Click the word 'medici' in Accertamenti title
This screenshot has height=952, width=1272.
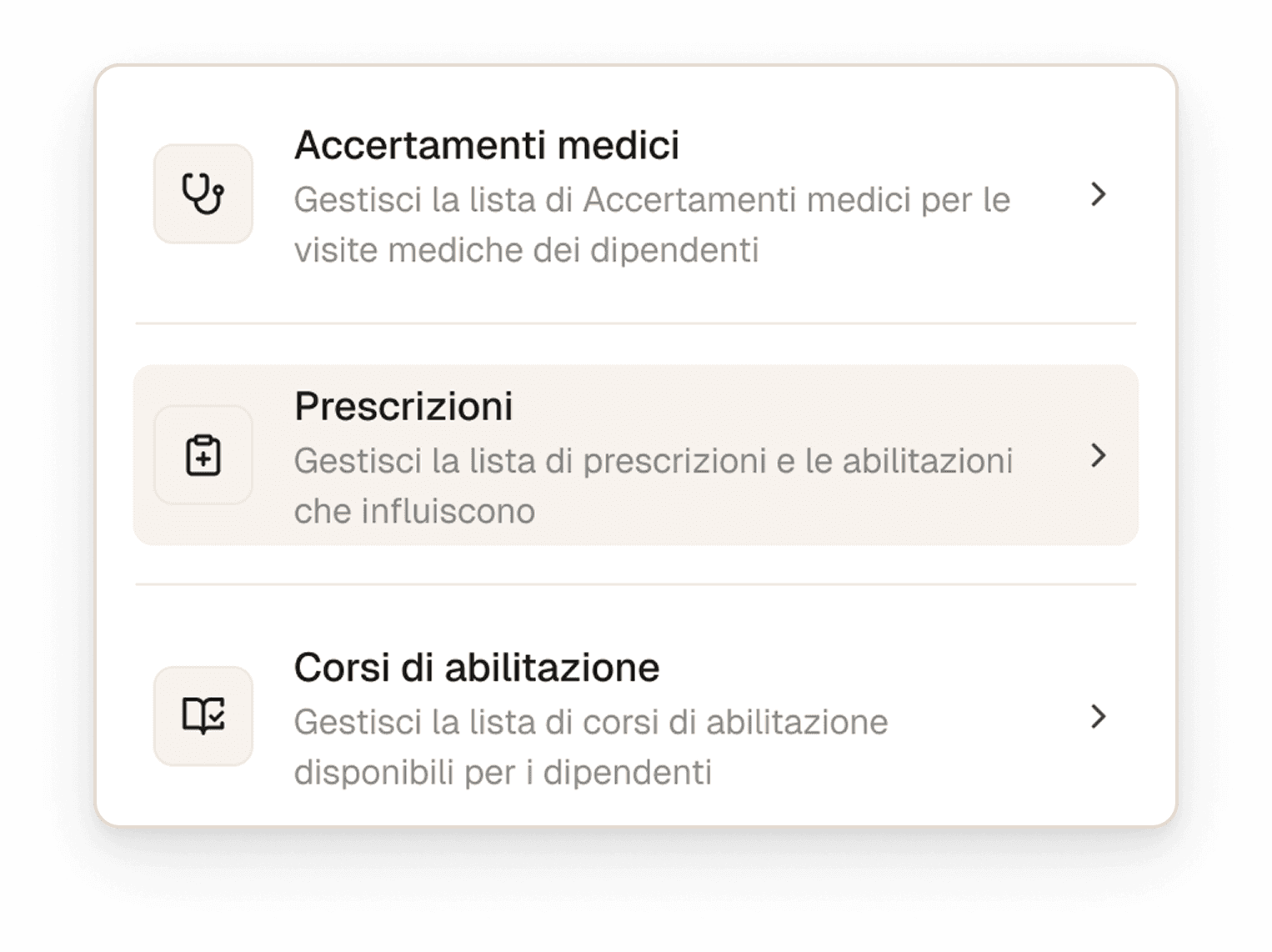(618, 145)
